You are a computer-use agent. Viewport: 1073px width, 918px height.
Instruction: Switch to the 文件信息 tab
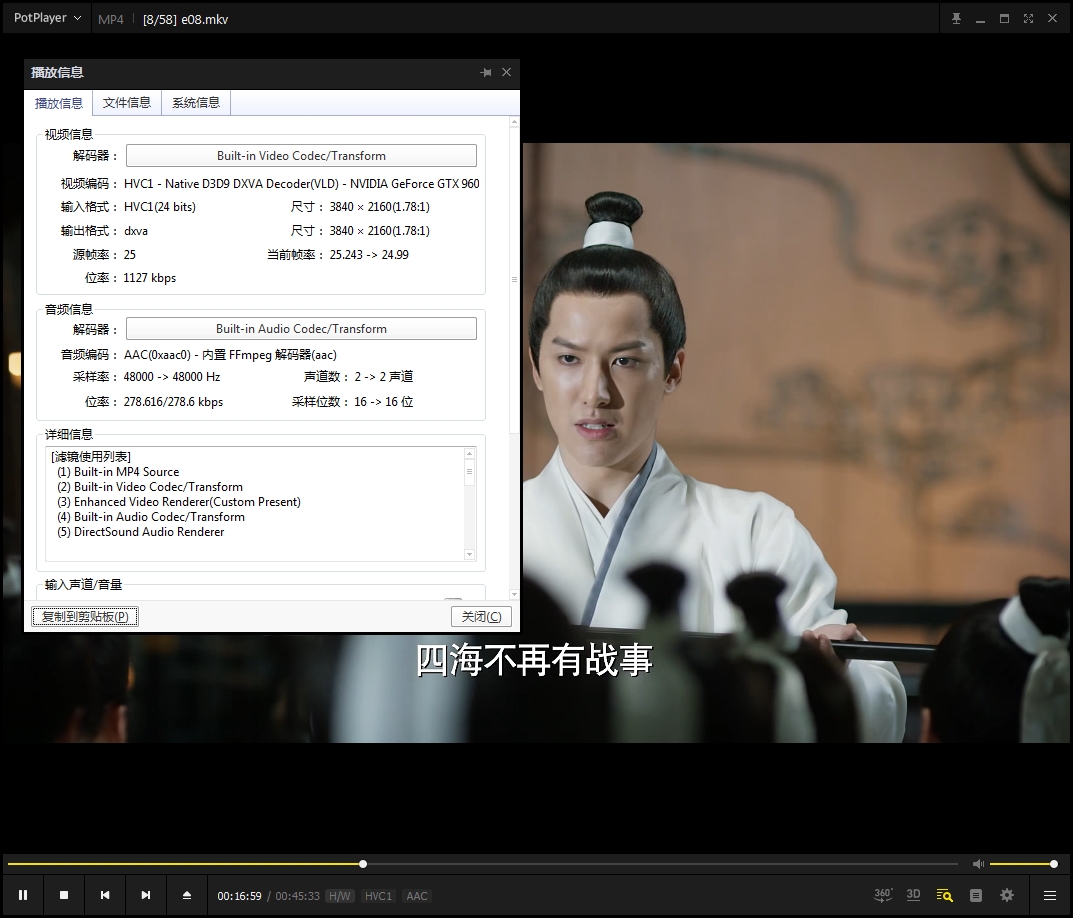pyautogui.click(x=127, y=103)
